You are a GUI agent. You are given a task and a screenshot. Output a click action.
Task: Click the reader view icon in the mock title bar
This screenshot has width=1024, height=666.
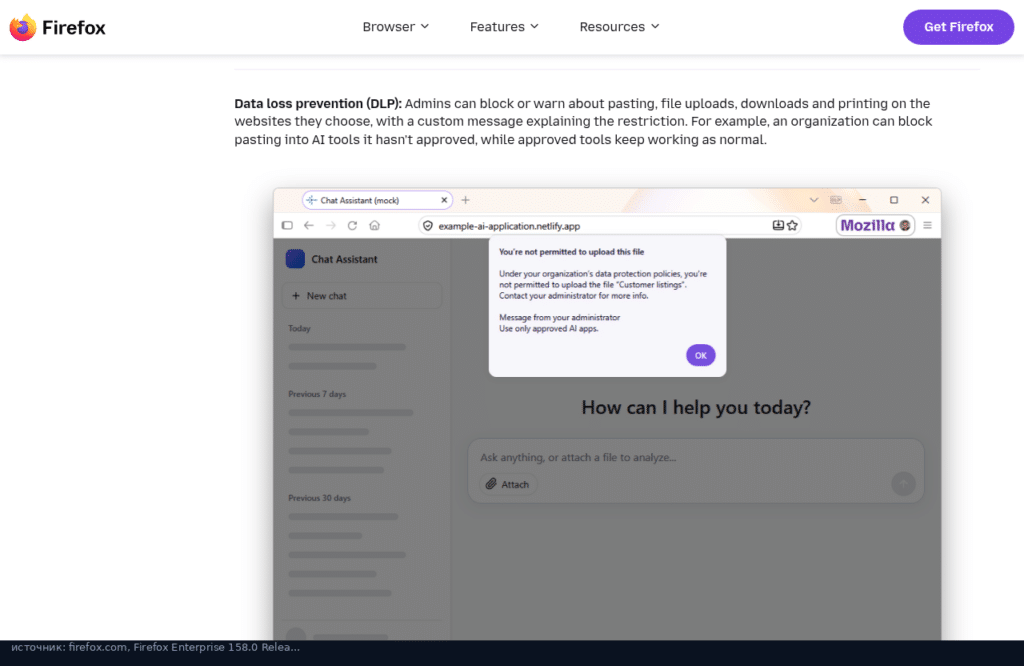(836, 200)
